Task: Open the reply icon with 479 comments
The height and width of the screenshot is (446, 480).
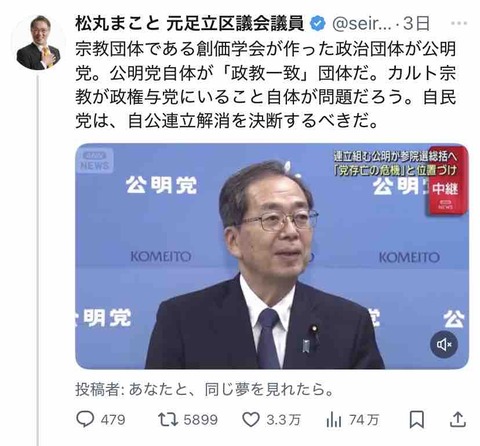Action: [x=85, y=419]
